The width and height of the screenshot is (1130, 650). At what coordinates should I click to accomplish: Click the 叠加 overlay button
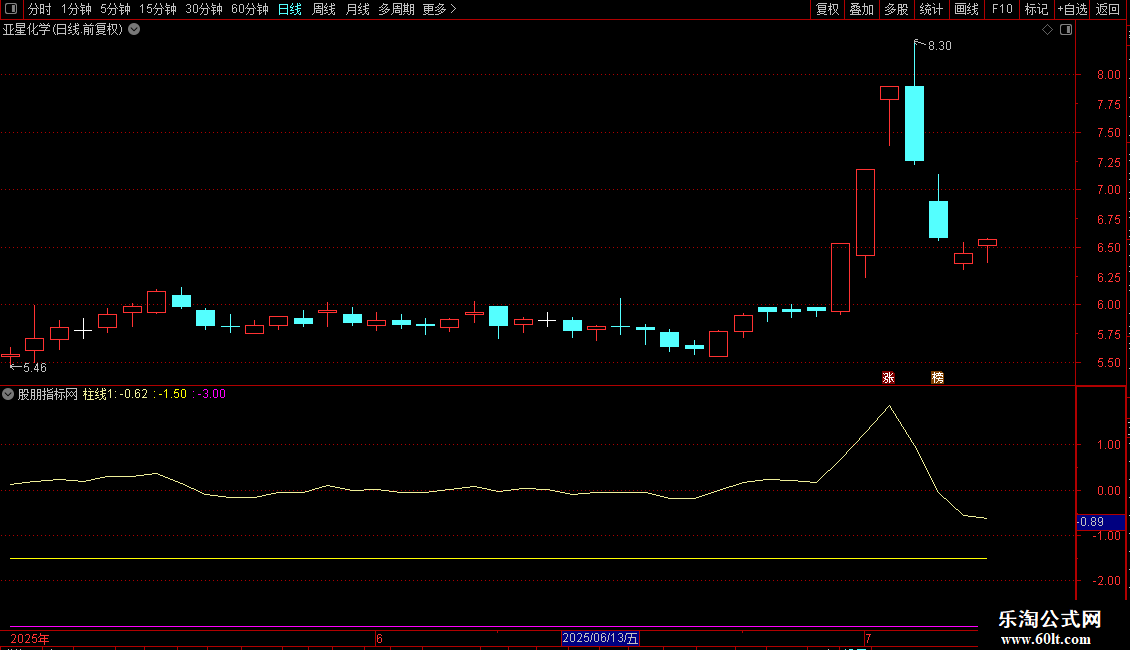(861, 9)
